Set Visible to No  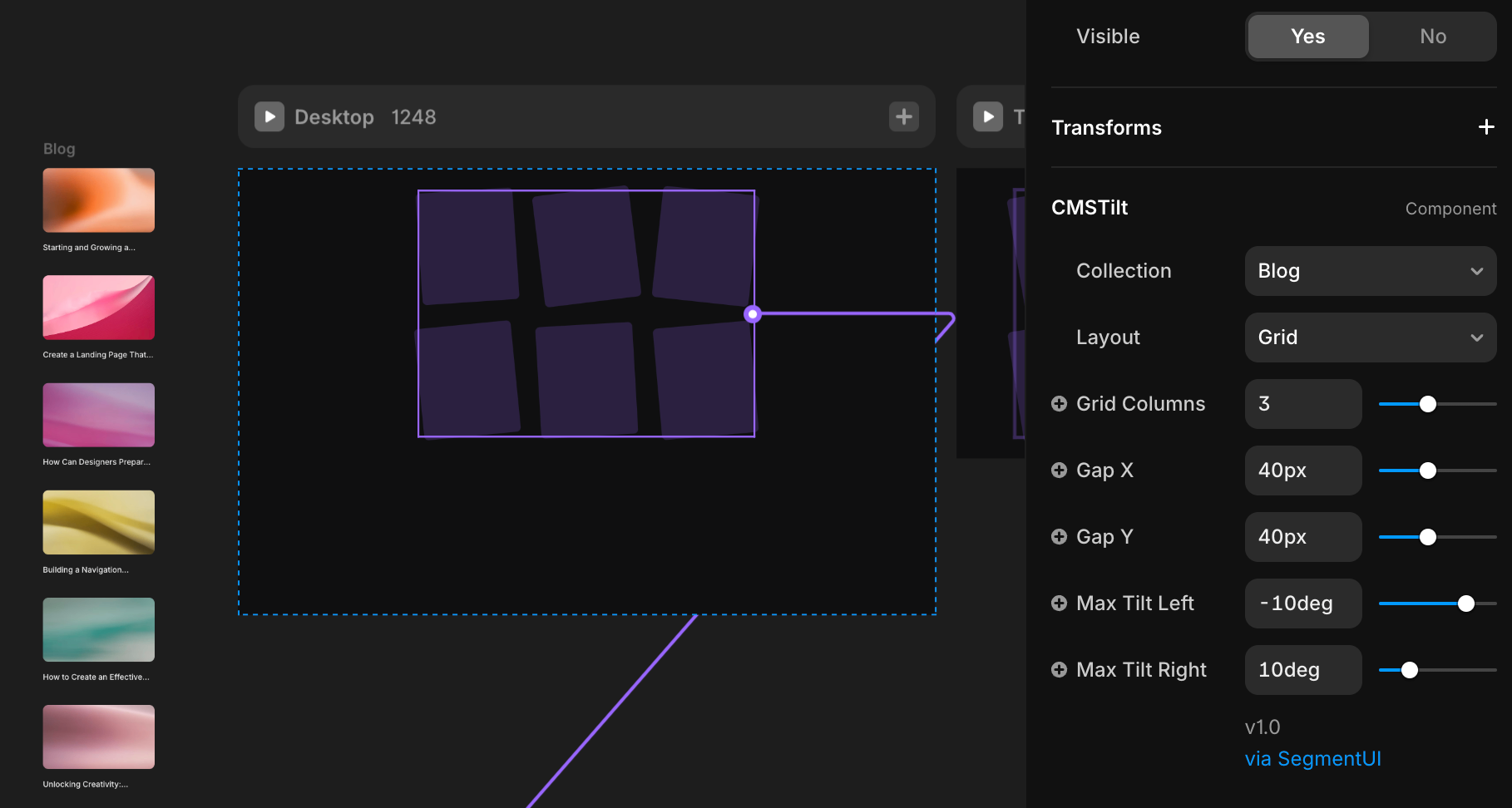pos(1432,37)
